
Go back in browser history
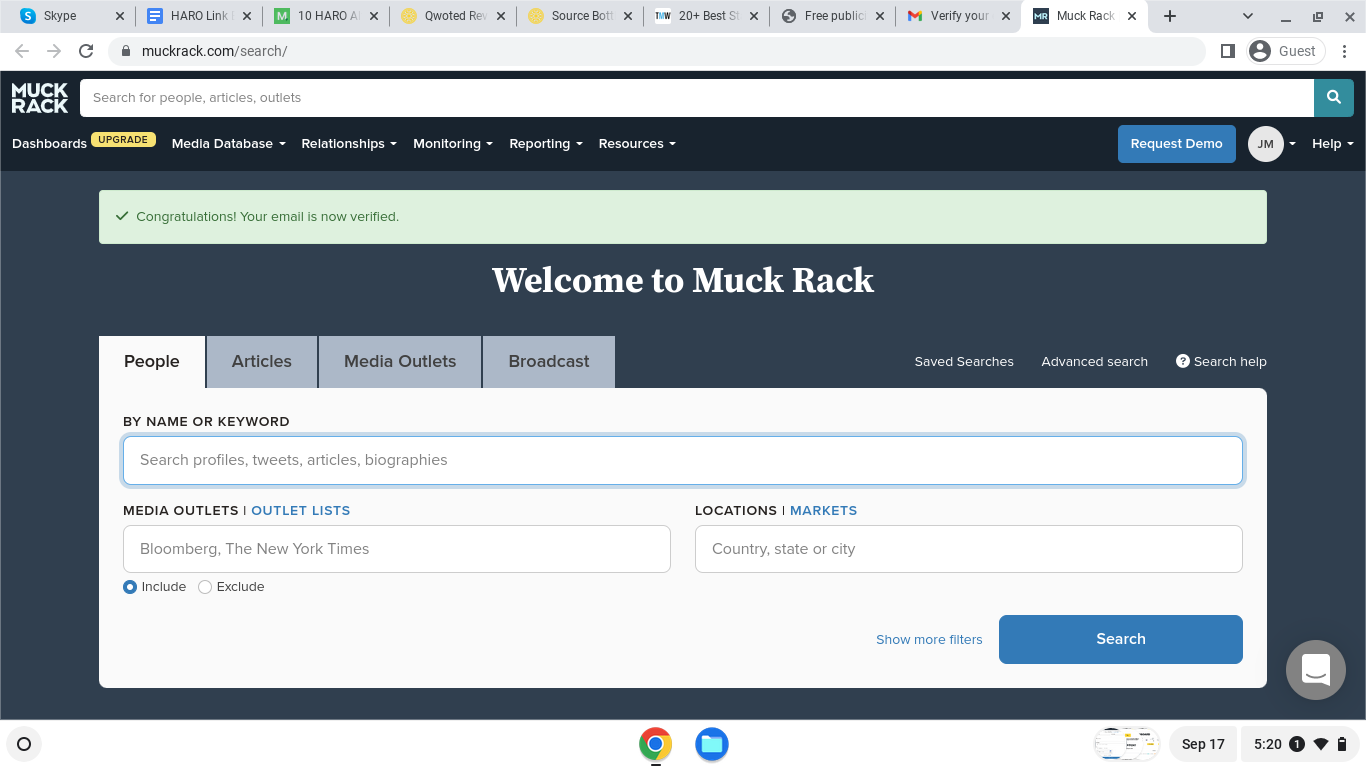(x=22, y=51)
